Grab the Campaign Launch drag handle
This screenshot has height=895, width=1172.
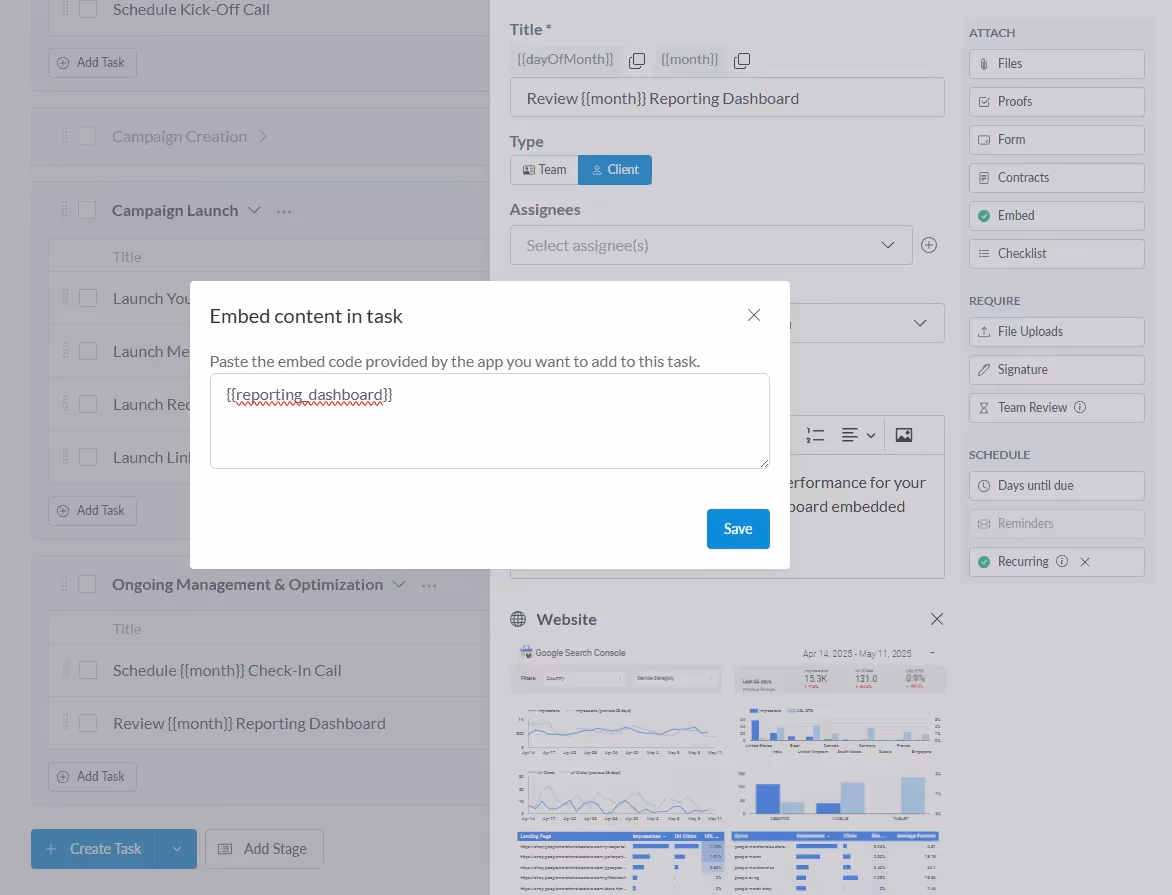pos(64,210)
